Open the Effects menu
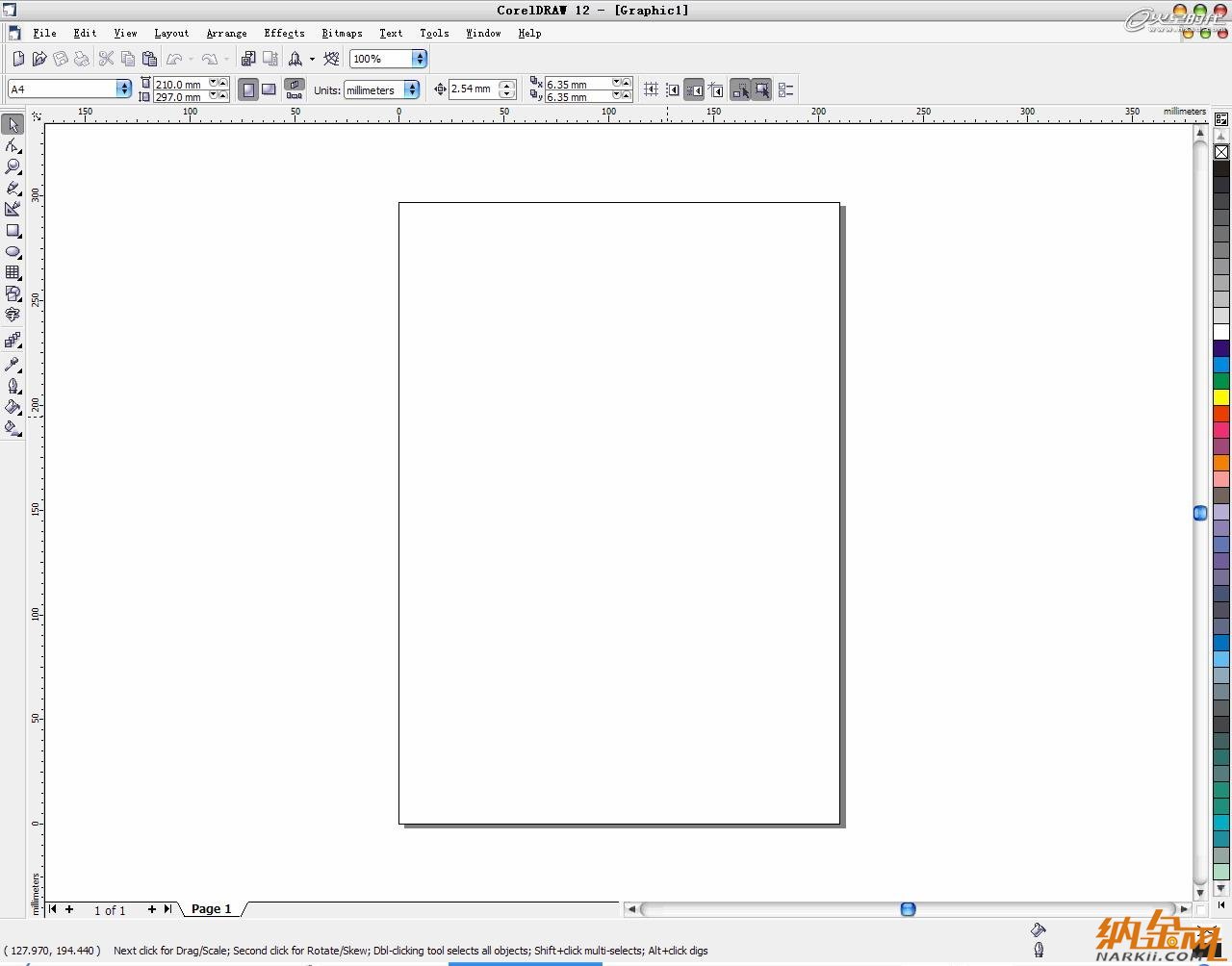The image size is (1232, 966). click(284, 33)
